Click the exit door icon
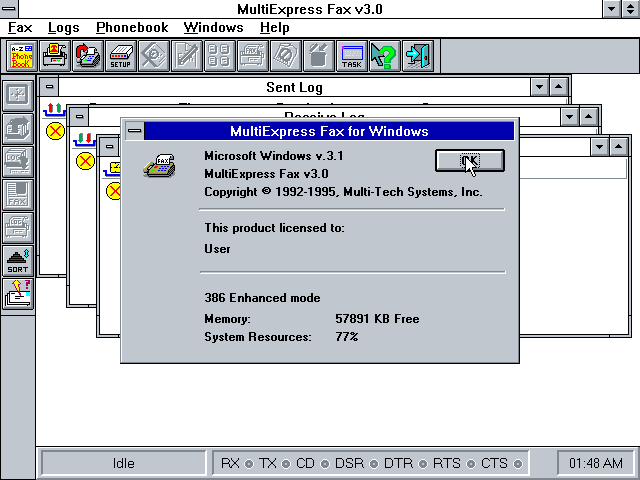Screen dimensions: 640x480 coord(418,56)
